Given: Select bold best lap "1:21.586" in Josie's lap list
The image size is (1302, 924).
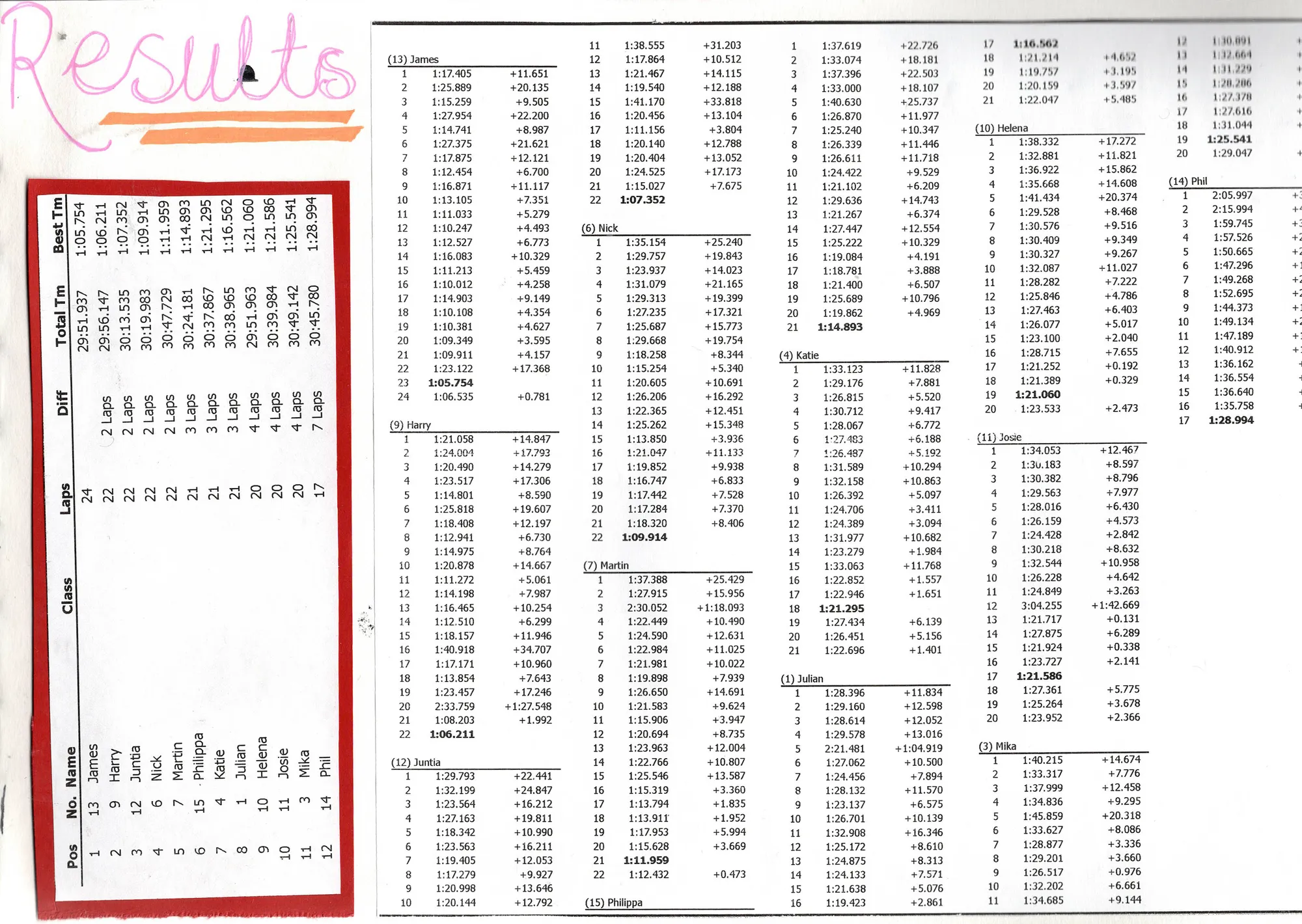Looking at the screenshot, I should (x=1039, y=676).
